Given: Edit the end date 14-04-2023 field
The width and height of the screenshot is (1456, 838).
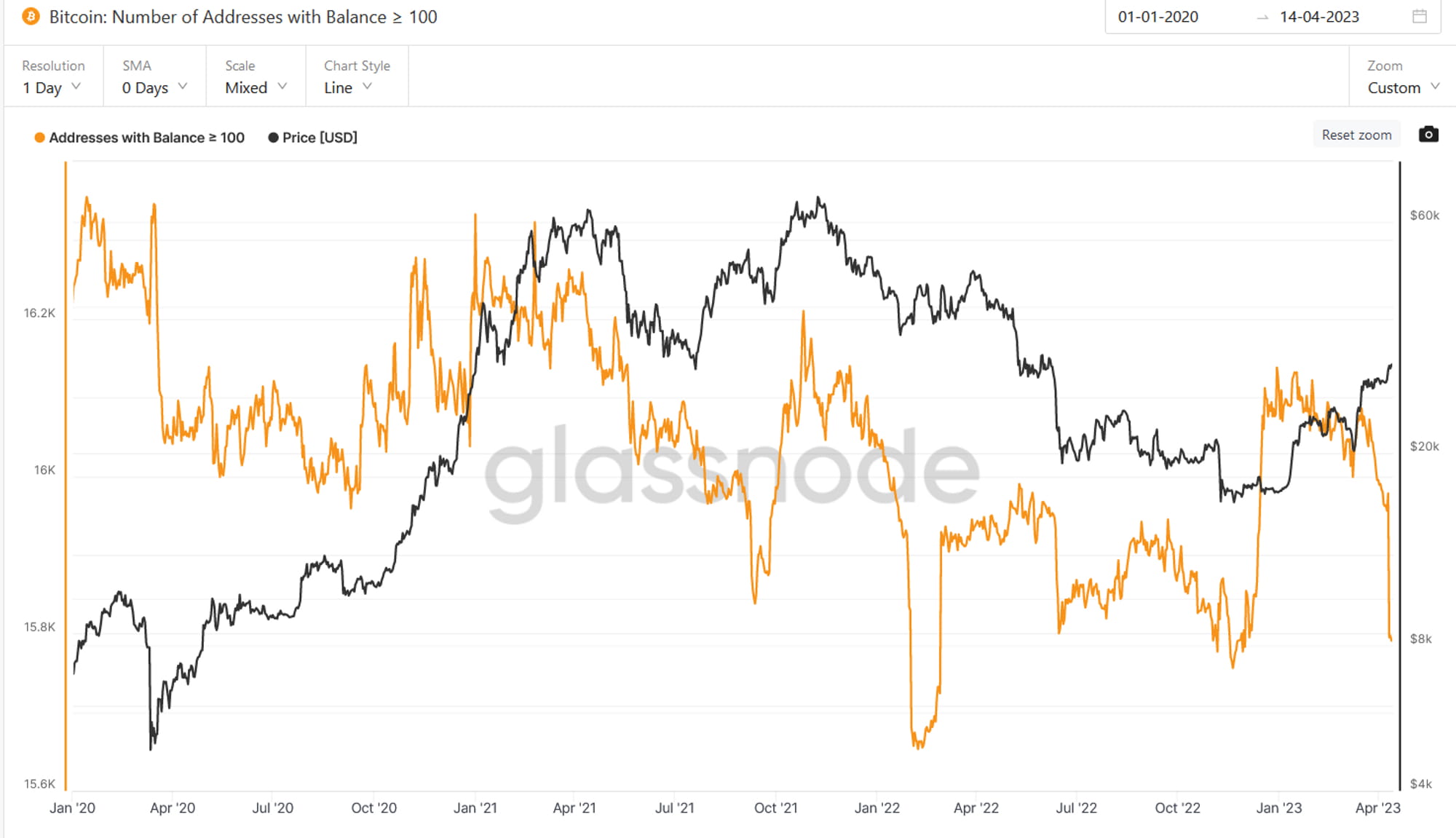Looking at the screenshot, I should point(1319,17).
